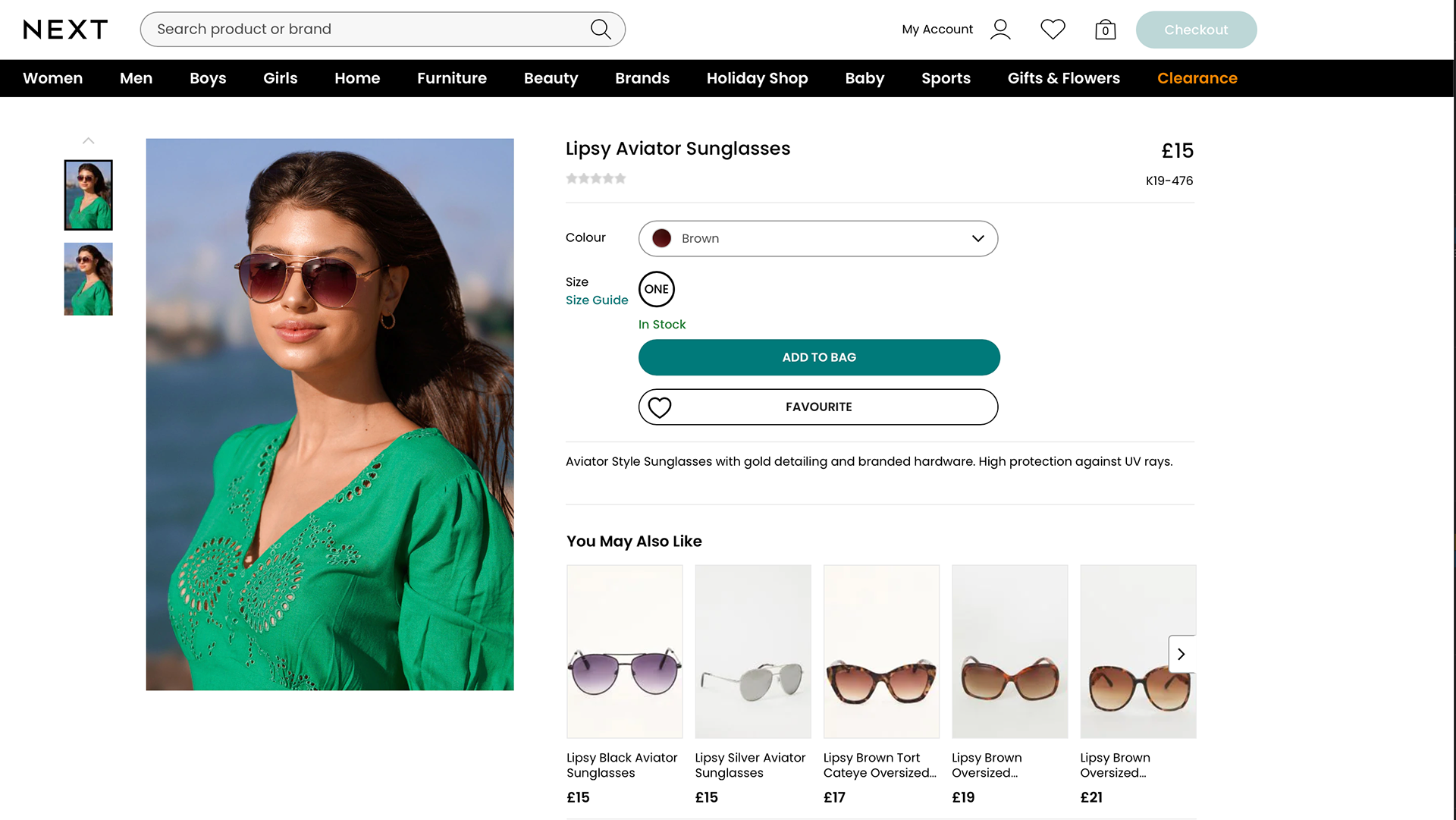Open the £19 Lipsy Brown Oversized image
Image resolution: width=1456 pixels, height=820 pixels.
[1010, 652]
